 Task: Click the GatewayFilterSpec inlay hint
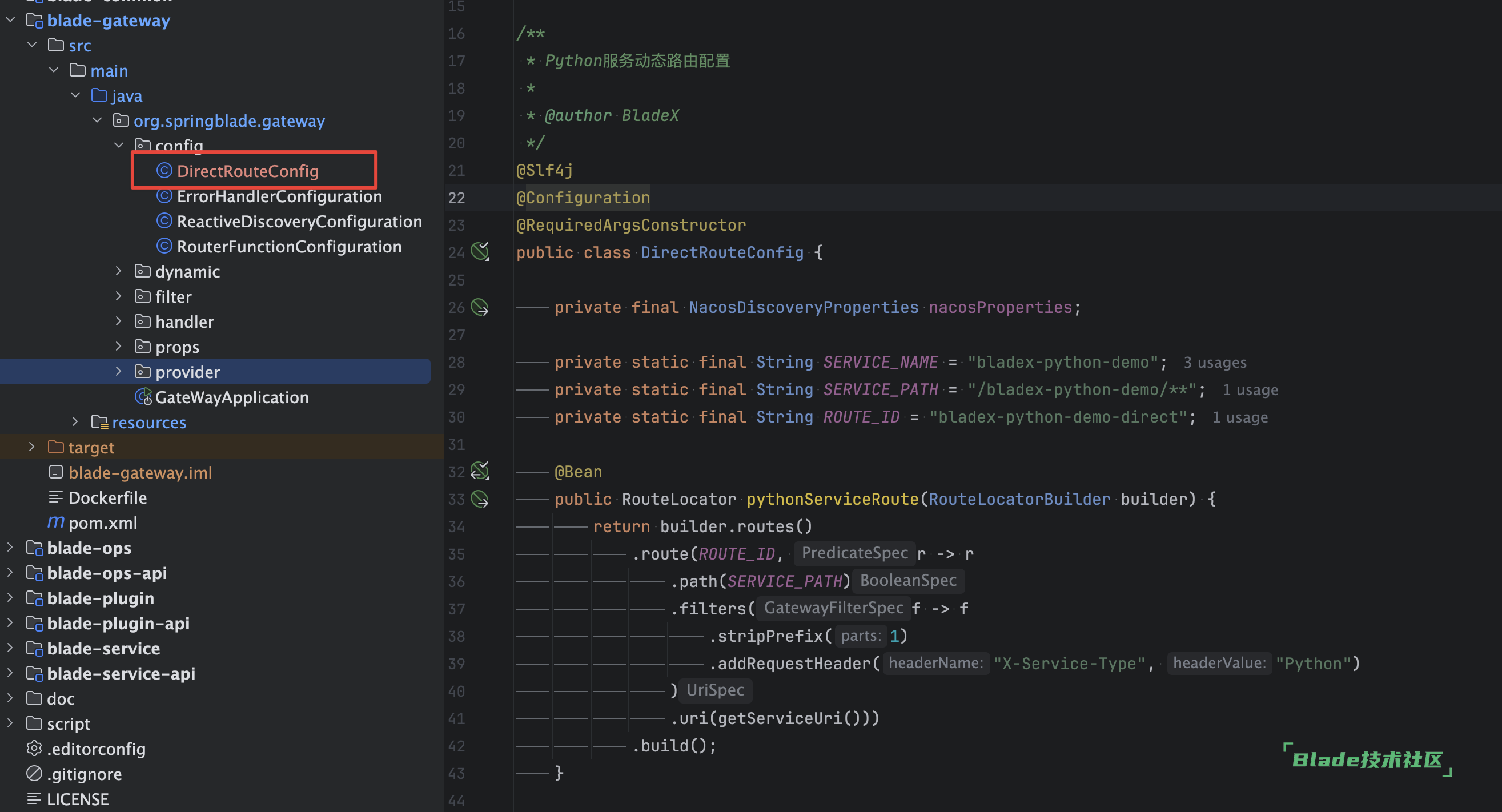pos(834,608)
